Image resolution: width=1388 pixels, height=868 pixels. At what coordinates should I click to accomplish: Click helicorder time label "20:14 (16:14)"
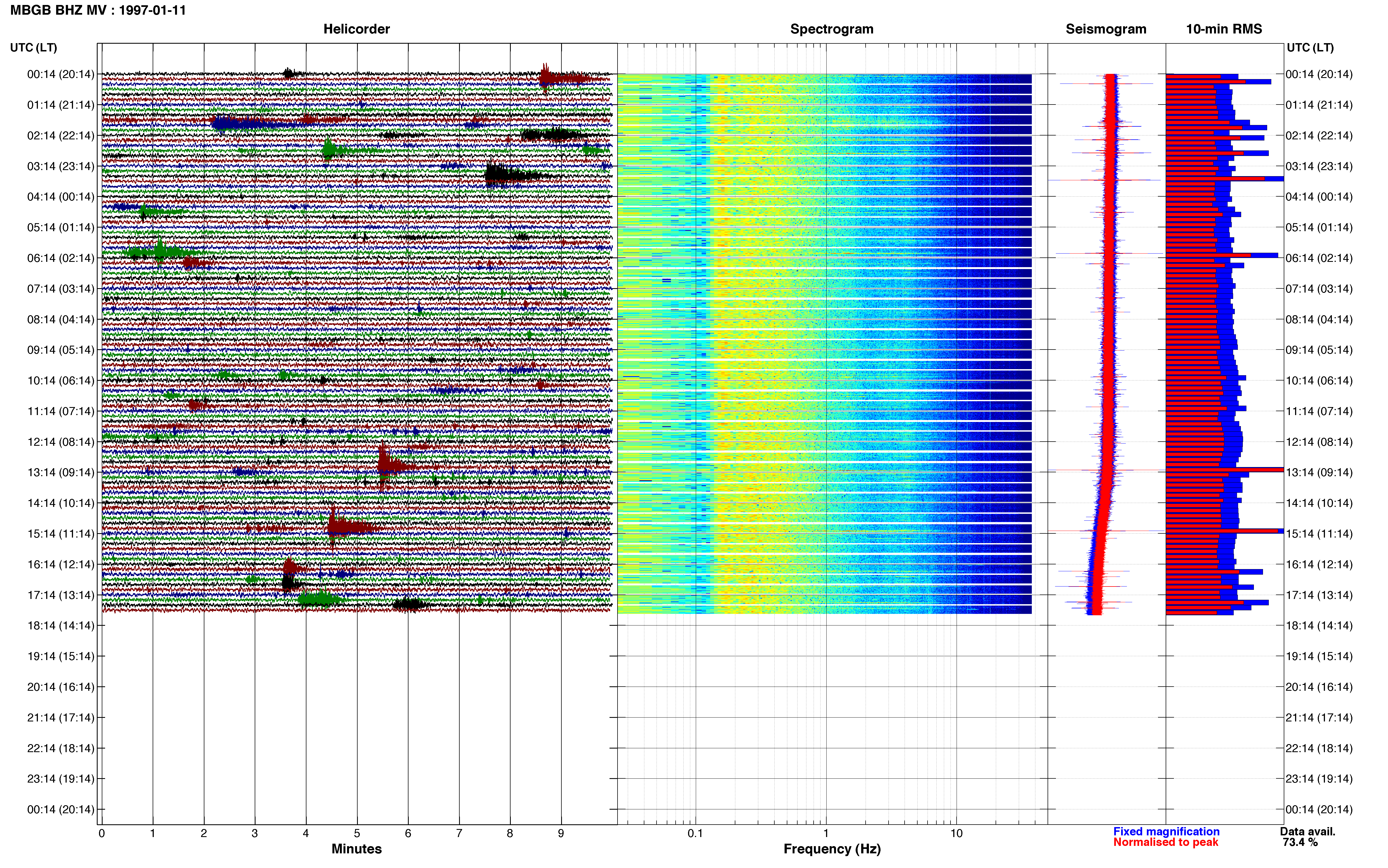click(61, 687)
